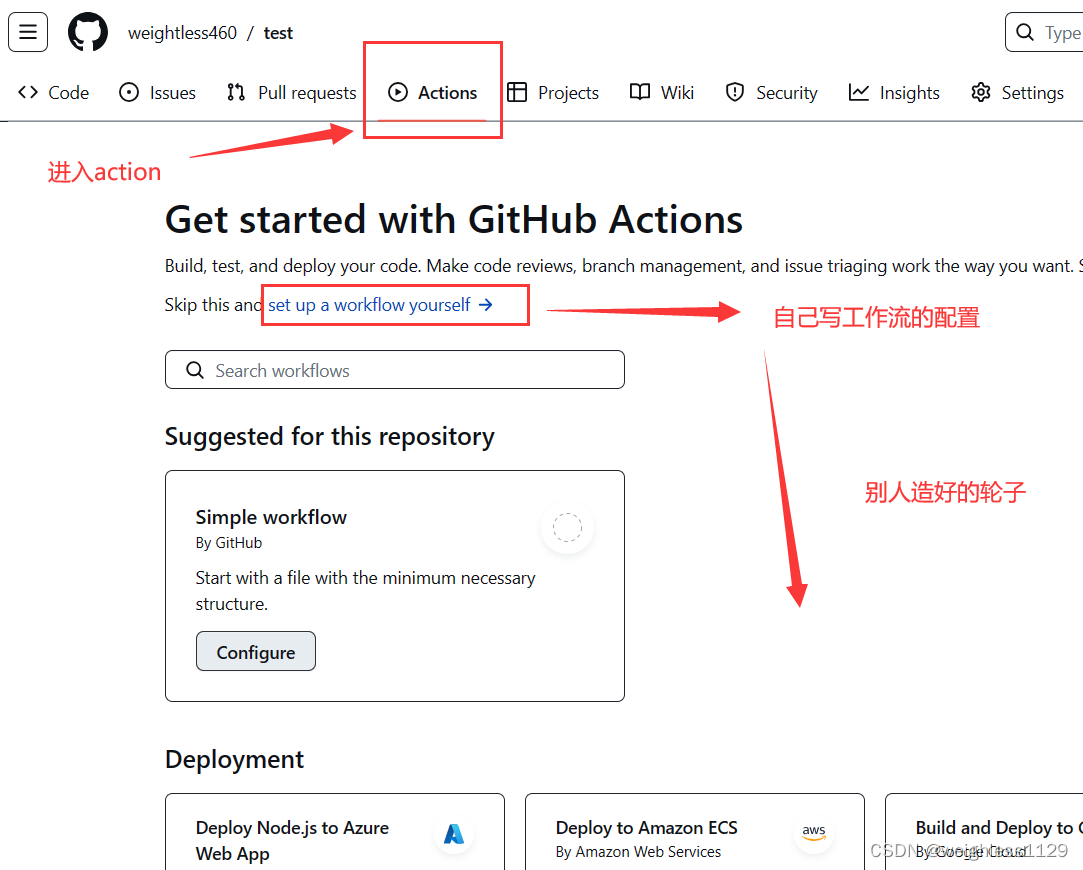Click the Projects table icon
The width and height of the screenshot is (1083, 870).
(x=517, y=93)
